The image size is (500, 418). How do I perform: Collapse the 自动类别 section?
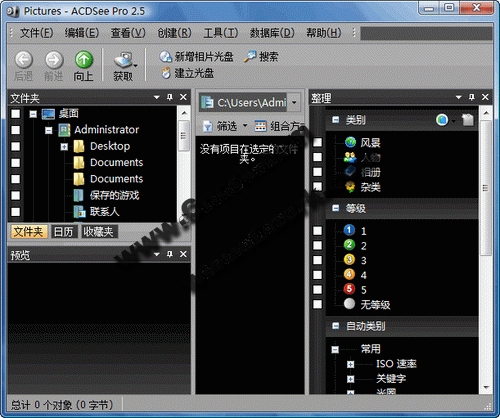point(336,326)
